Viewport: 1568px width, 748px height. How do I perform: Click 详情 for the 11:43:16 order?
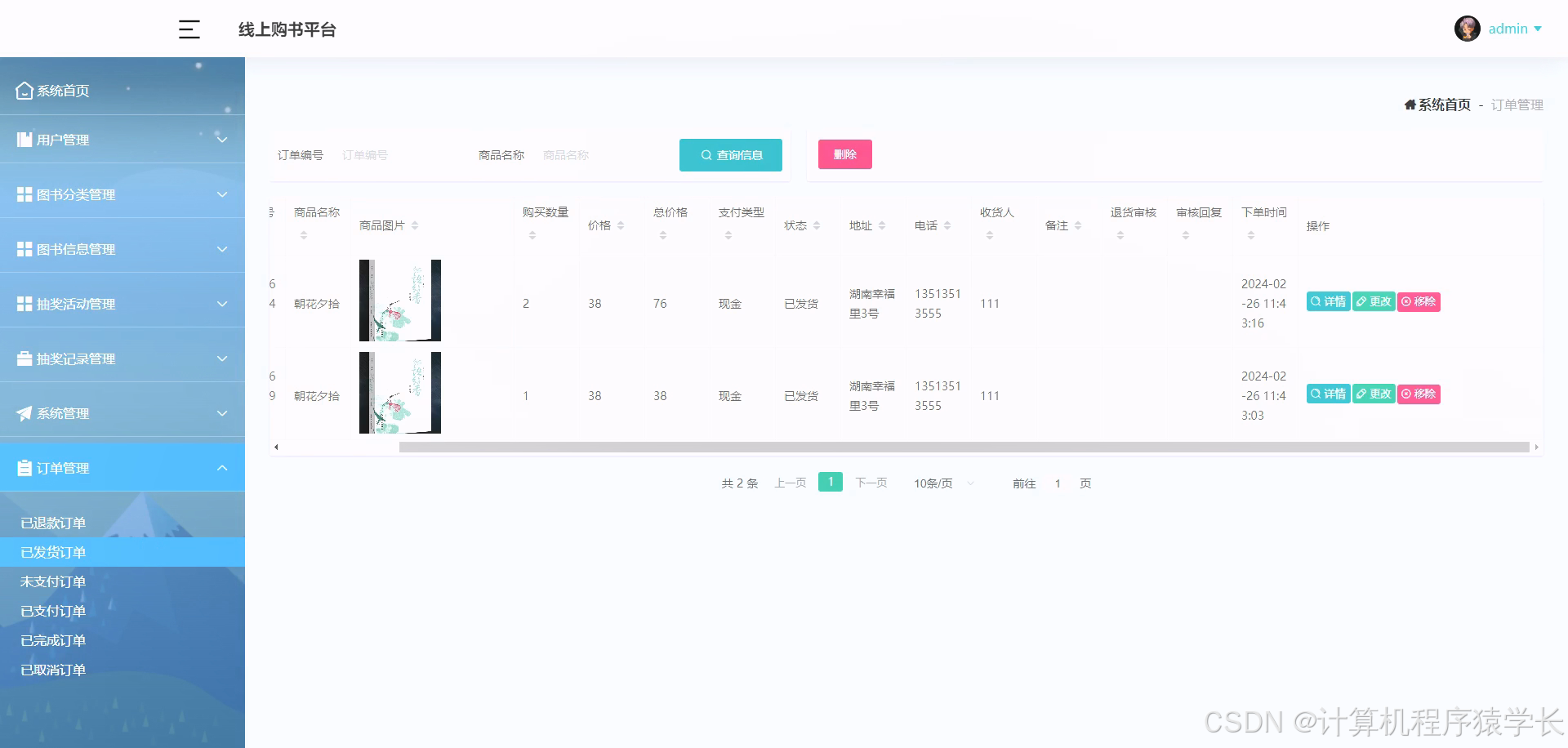point(1328,301)
